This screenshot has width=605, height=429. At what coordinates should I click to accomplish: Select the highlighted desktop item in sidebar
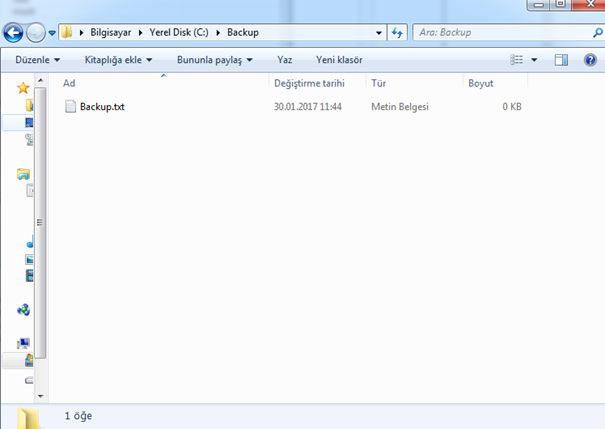29,123
